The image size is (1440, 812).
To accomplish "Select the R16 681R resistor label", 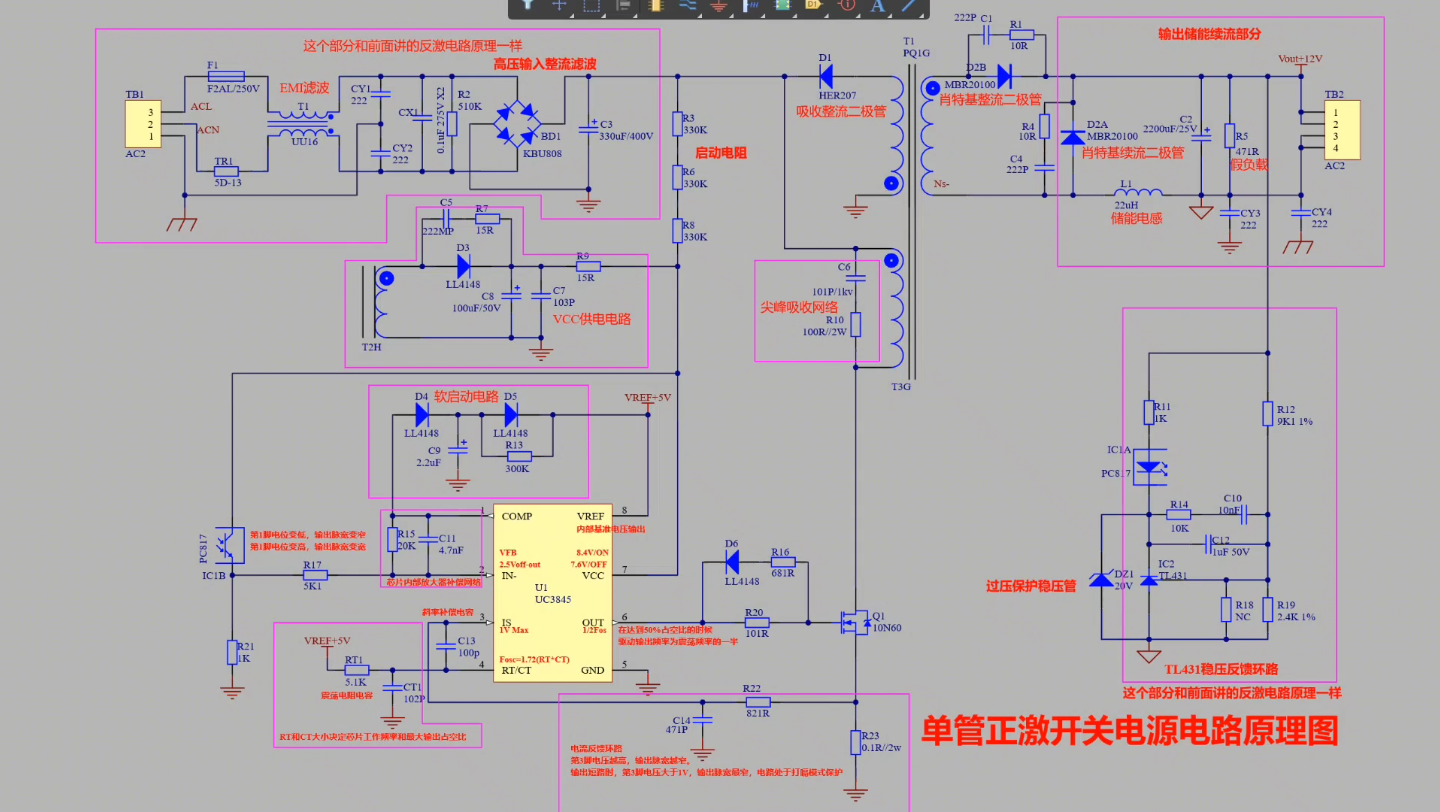I will coord(781,561).
